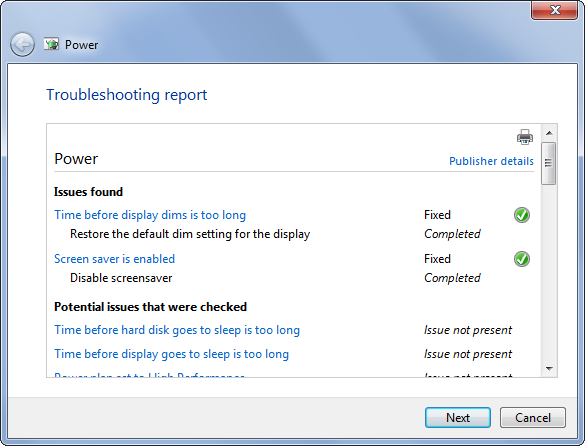Click scrollbar track below the thumb
585x446 pixels.
pos(549,272)
